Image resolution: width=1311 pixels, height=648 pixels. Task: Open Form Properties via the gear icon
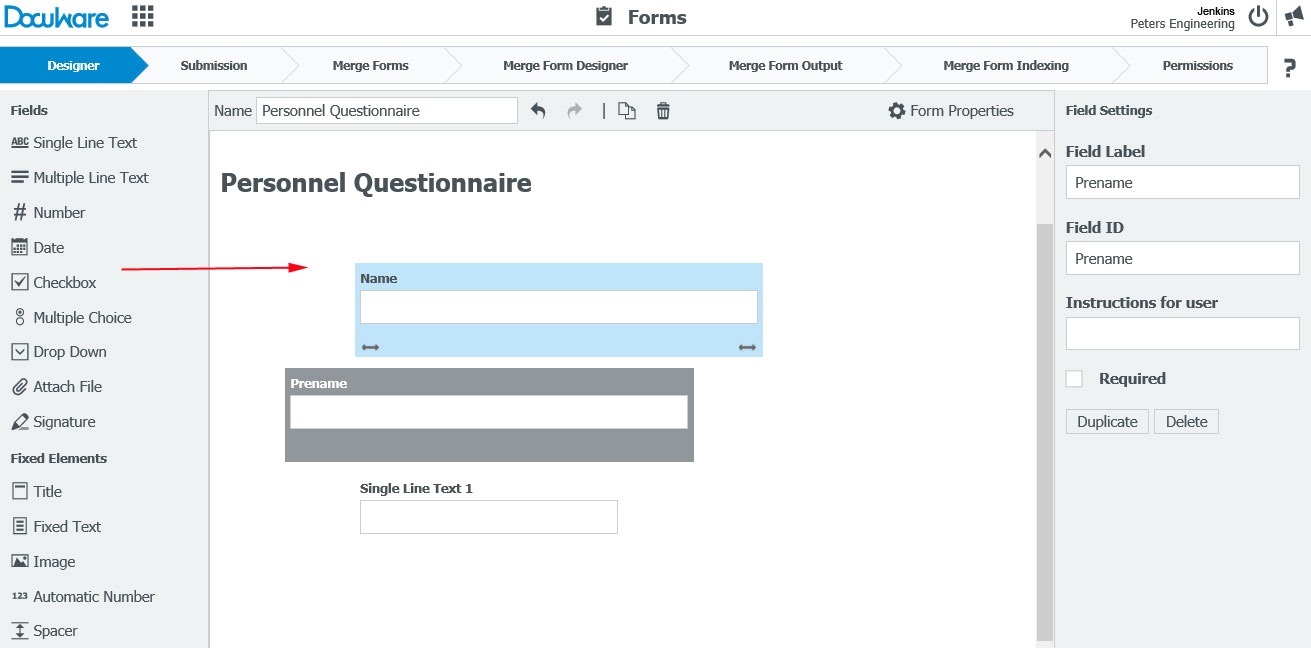pos(950,110)
